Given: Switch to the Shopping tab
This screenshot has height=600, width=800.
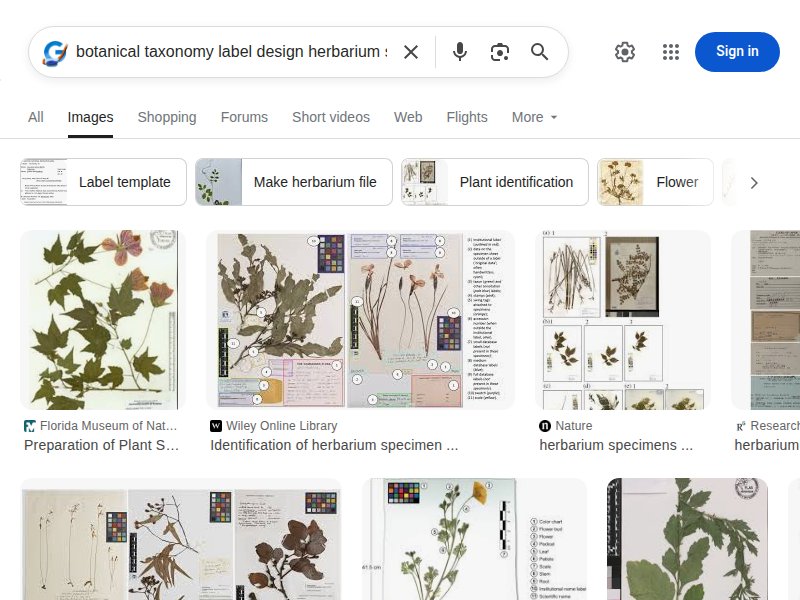Looking at the screenshot, I should pyautogui.click(x=166, y=117).
